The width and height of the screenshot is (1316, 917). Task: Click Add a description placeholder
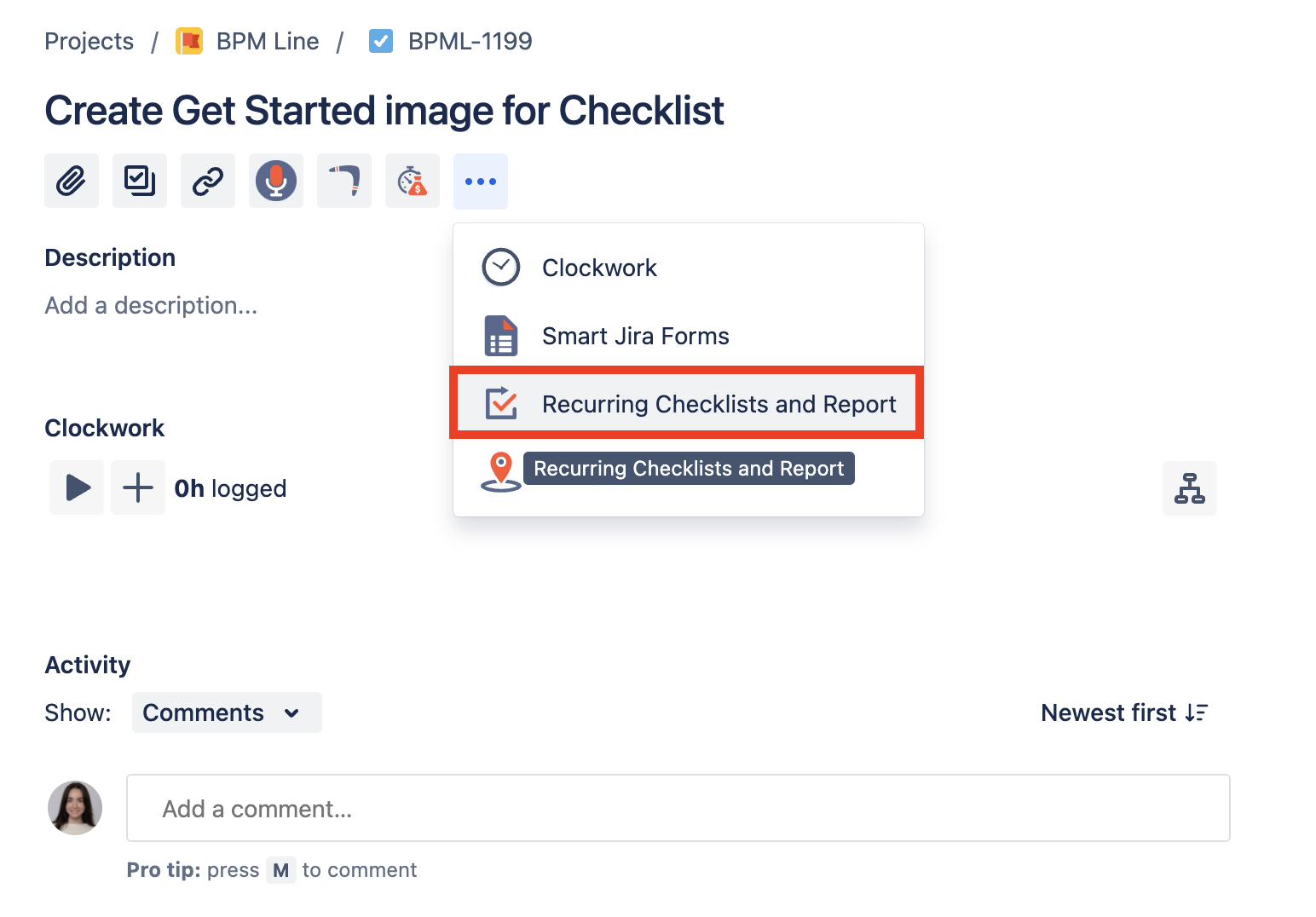tap(150, 305)
